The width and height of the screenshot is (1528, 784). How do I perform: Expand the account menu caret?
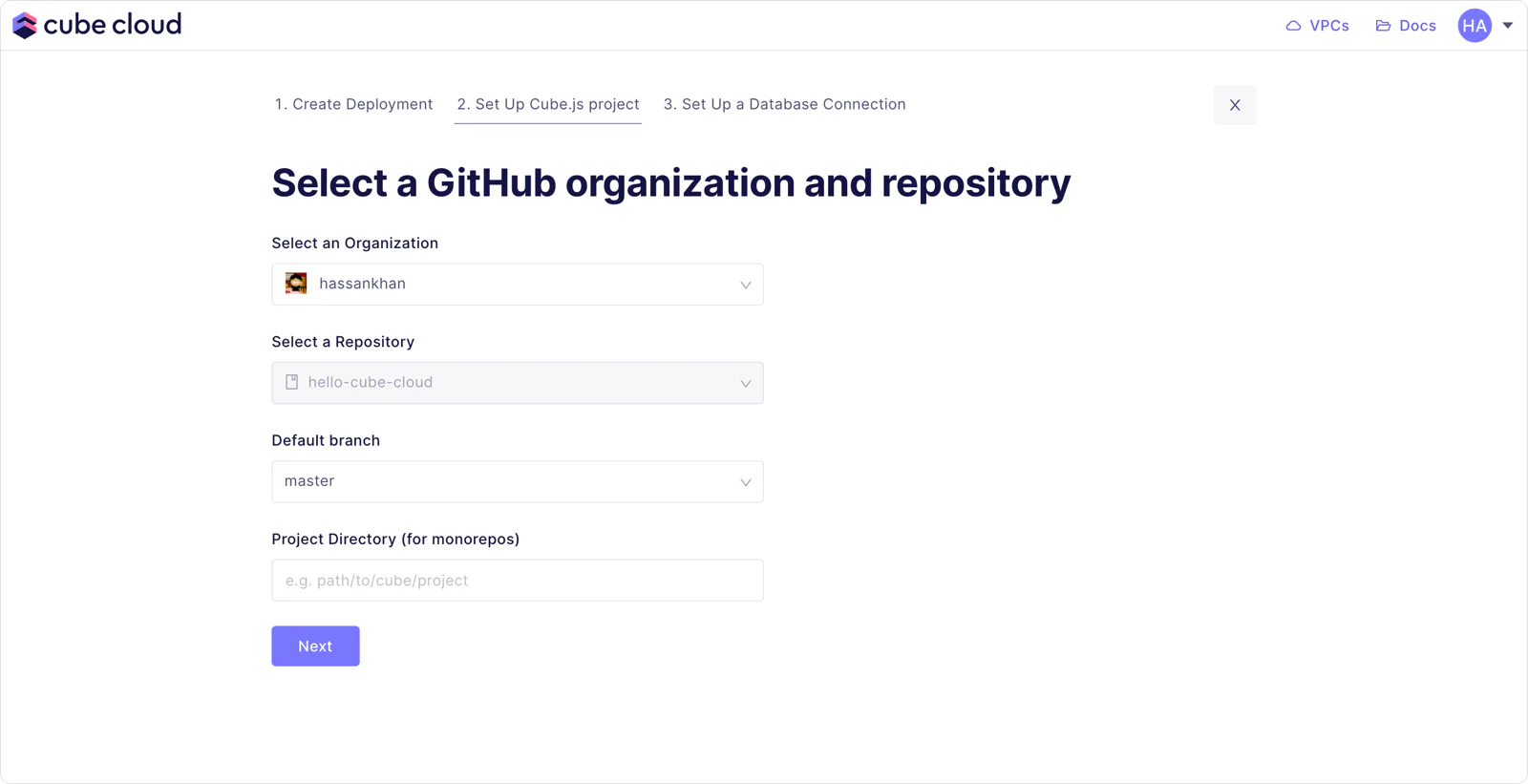pos(1508,26)
